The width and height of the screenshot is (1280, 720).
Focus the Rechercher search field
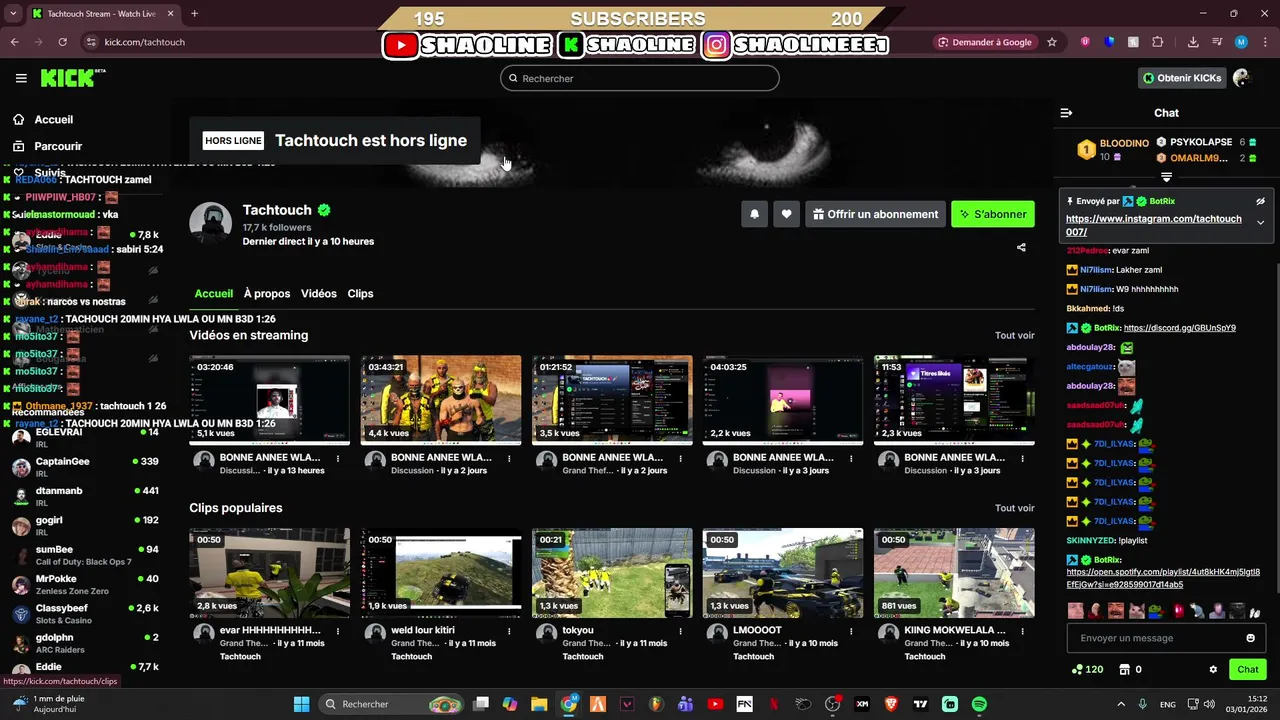coord(640,78)
